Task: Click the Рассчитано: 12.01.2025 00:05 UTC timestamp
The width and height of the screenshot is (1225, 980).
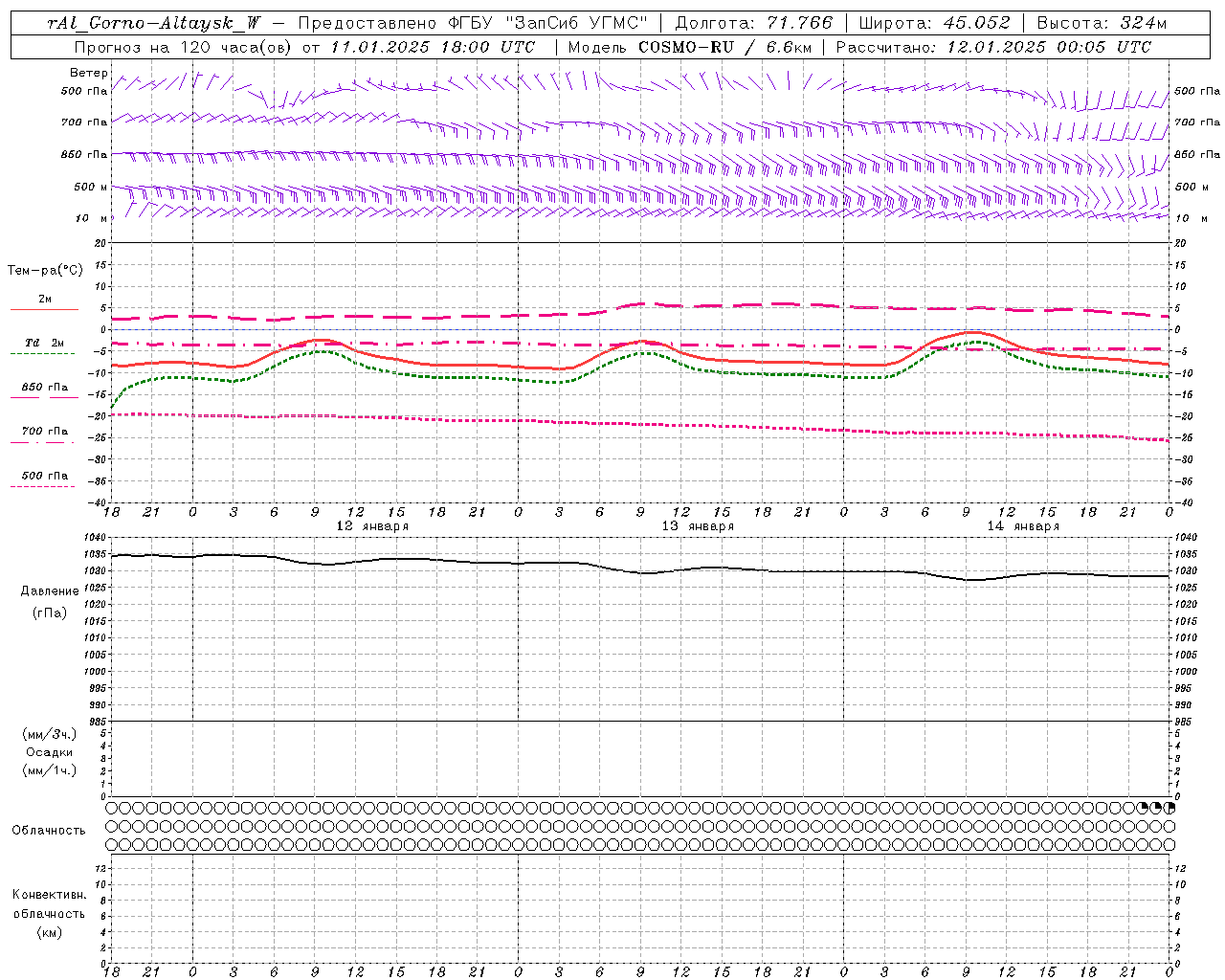Action: pyautogui.click(x=993, y=47)
